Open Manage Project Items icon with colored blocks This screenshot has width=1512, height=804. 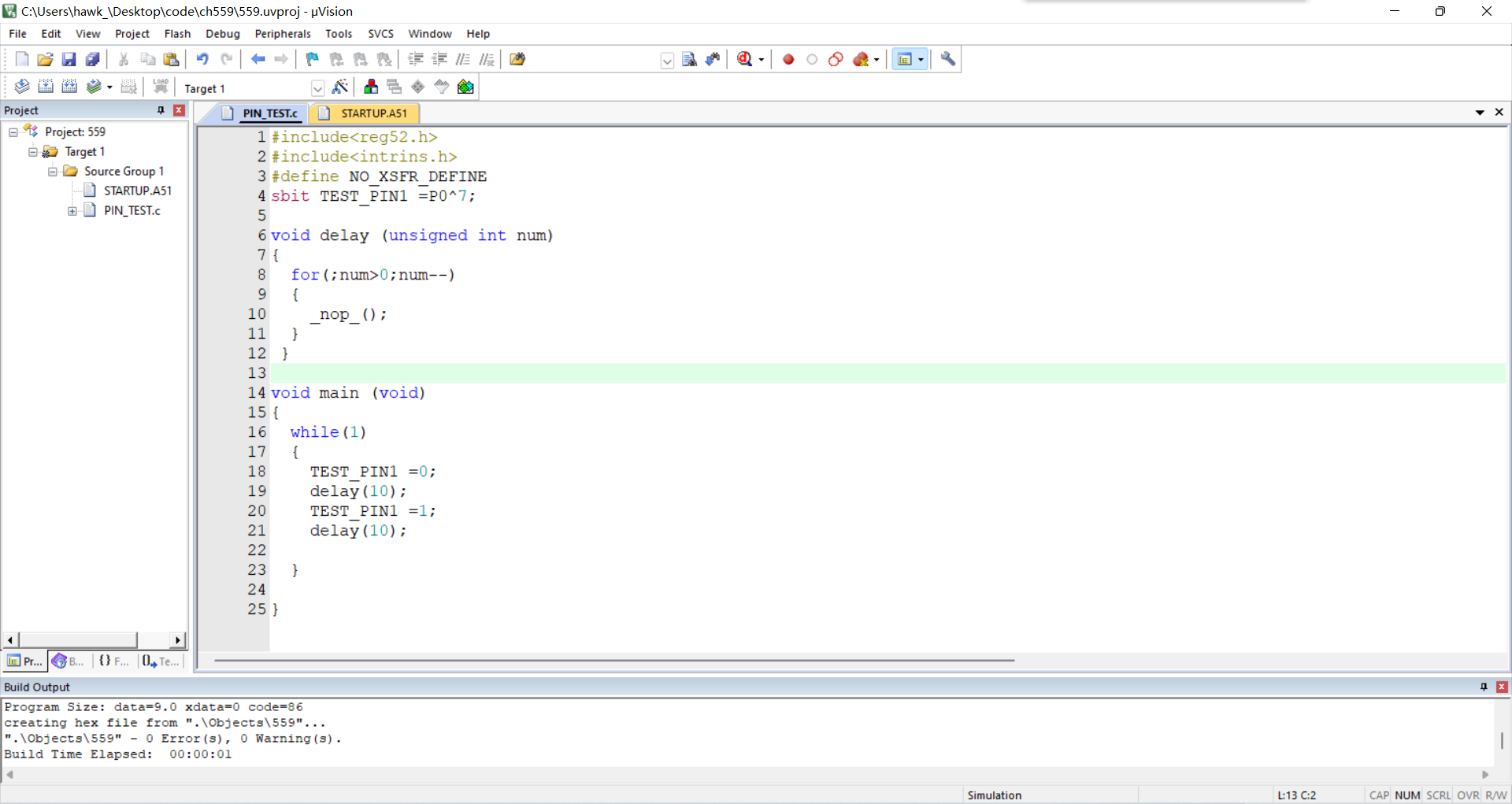[371, 87]
